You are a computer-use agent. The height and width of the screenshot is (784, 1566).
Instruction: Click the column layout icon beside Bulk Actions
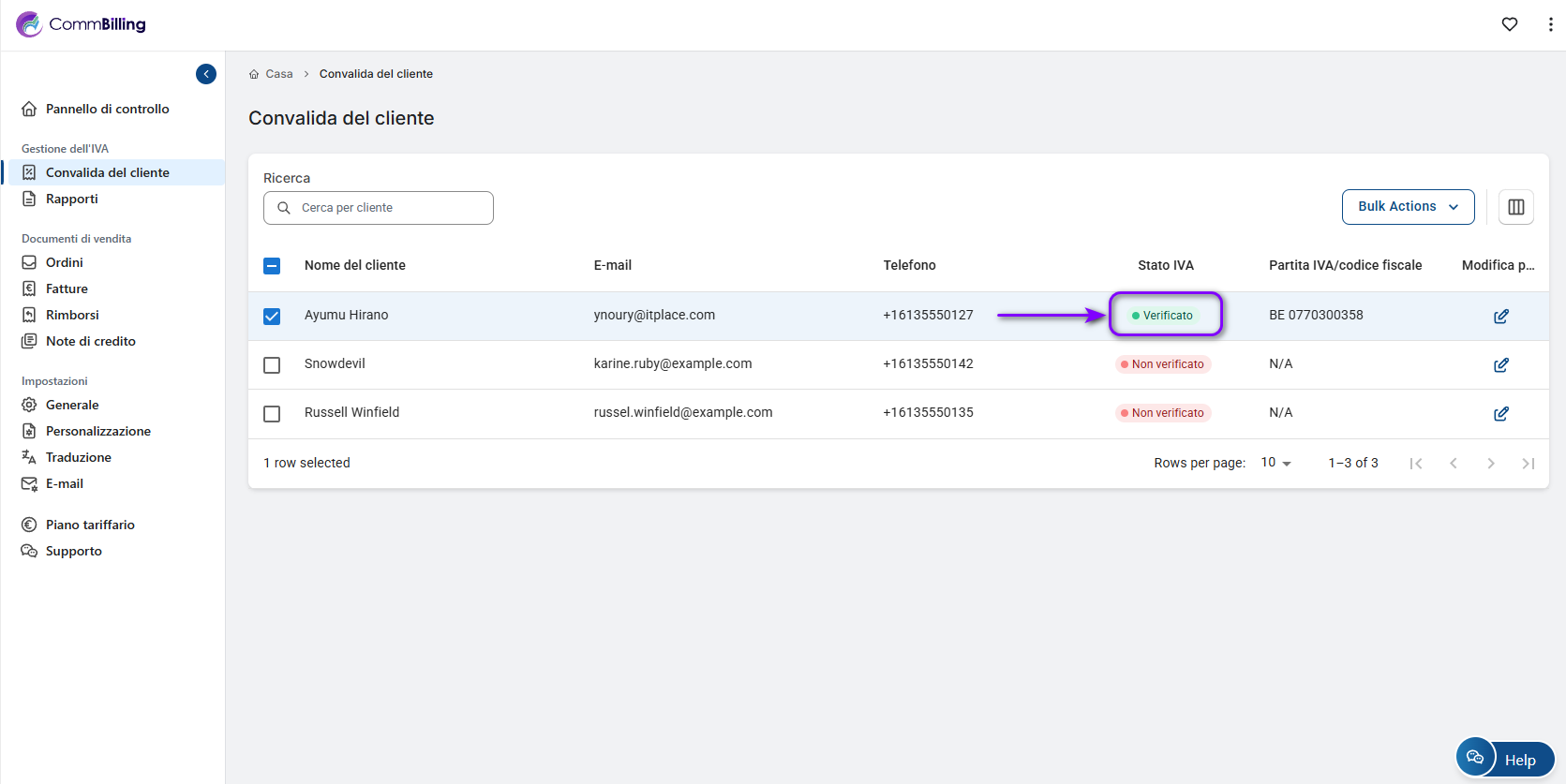tap(1515, 207)
